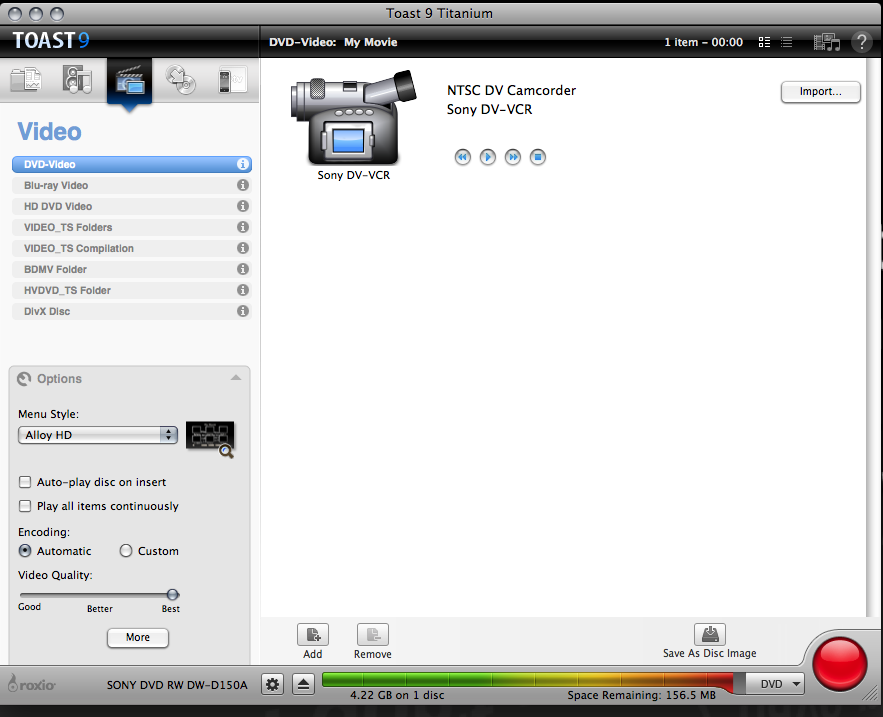Collapse the Options panel
Viewport: 883px width, 717px height.
236,378
